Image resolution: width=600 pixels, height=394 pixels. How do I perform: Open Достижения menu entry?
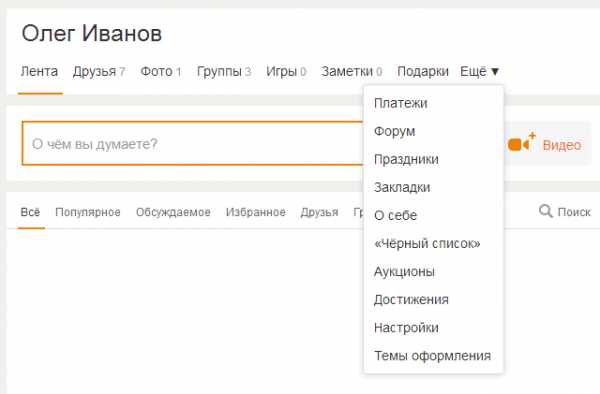click(411, 300)
